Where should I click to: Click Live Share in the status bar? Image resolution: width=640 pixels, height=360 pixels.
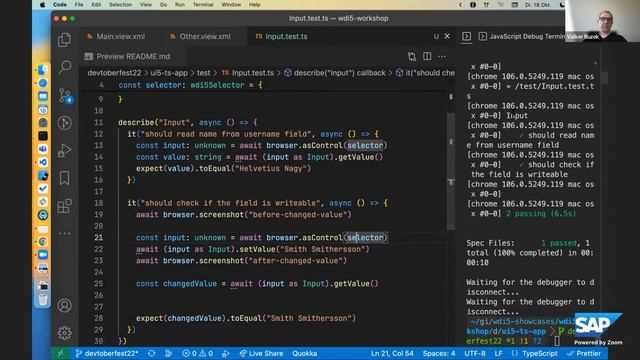261,353
